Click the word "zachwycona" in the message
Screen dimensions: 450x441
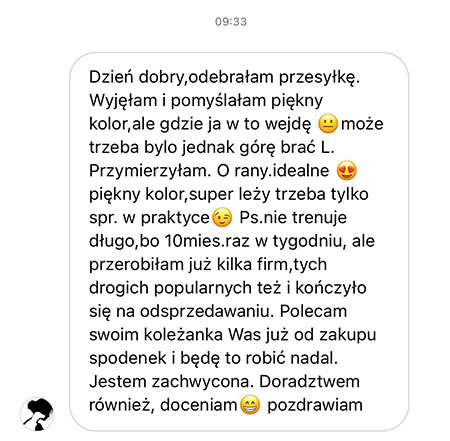tap(199, 383)
